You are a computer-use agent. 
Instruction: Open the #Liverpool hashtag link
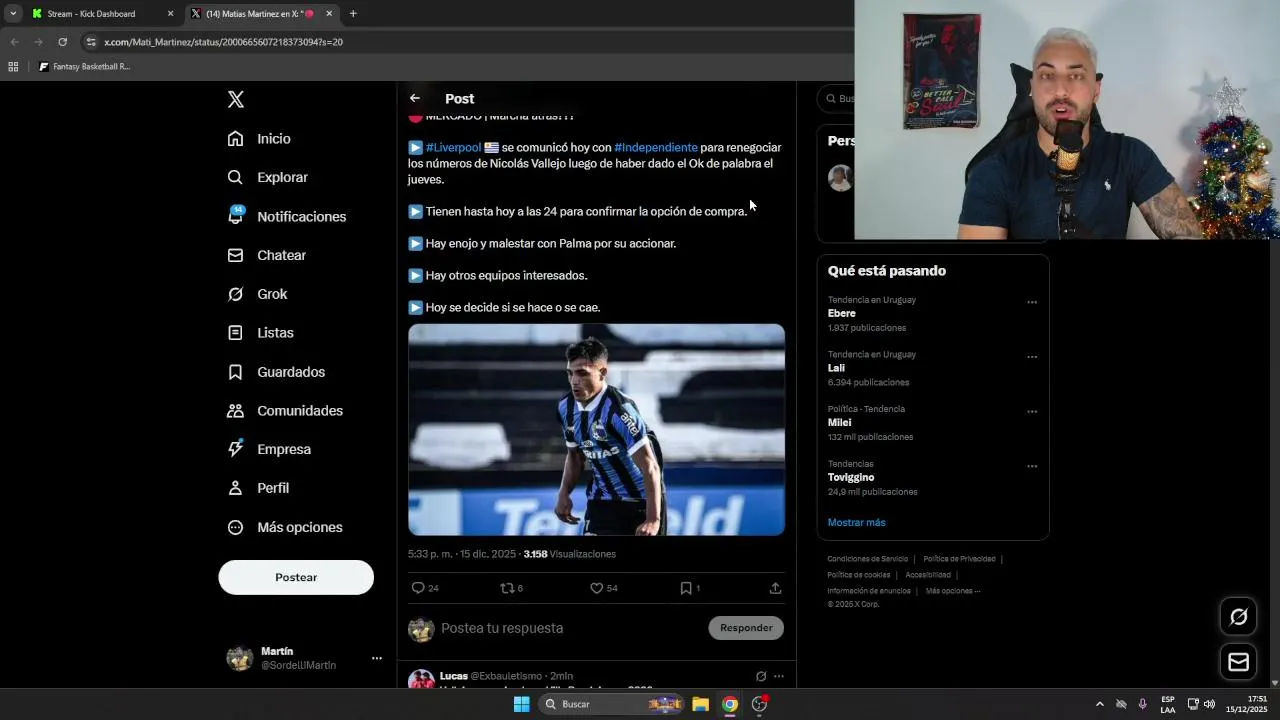[453, 147]
